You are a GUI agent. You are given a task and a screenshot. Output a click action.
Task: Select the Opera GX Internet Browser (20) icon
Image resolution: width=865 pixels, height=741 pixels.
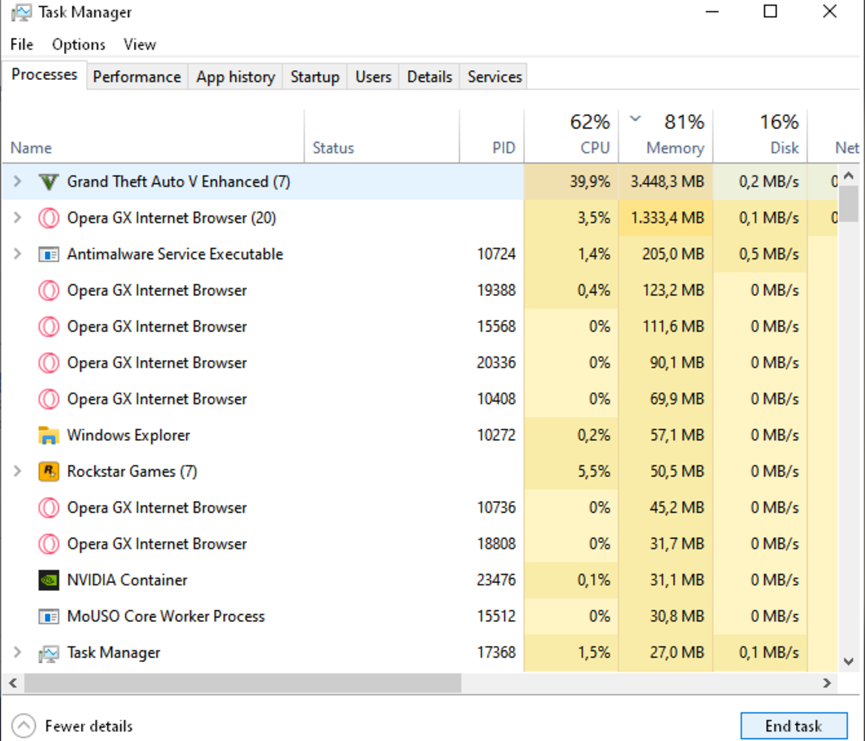pyautogui.click(x=49, y=218)
